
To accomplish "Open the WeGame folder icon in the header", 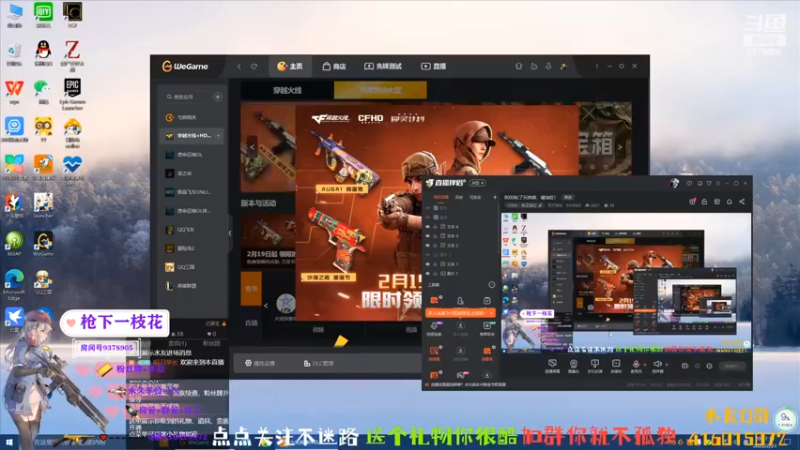I will point(534,66).
